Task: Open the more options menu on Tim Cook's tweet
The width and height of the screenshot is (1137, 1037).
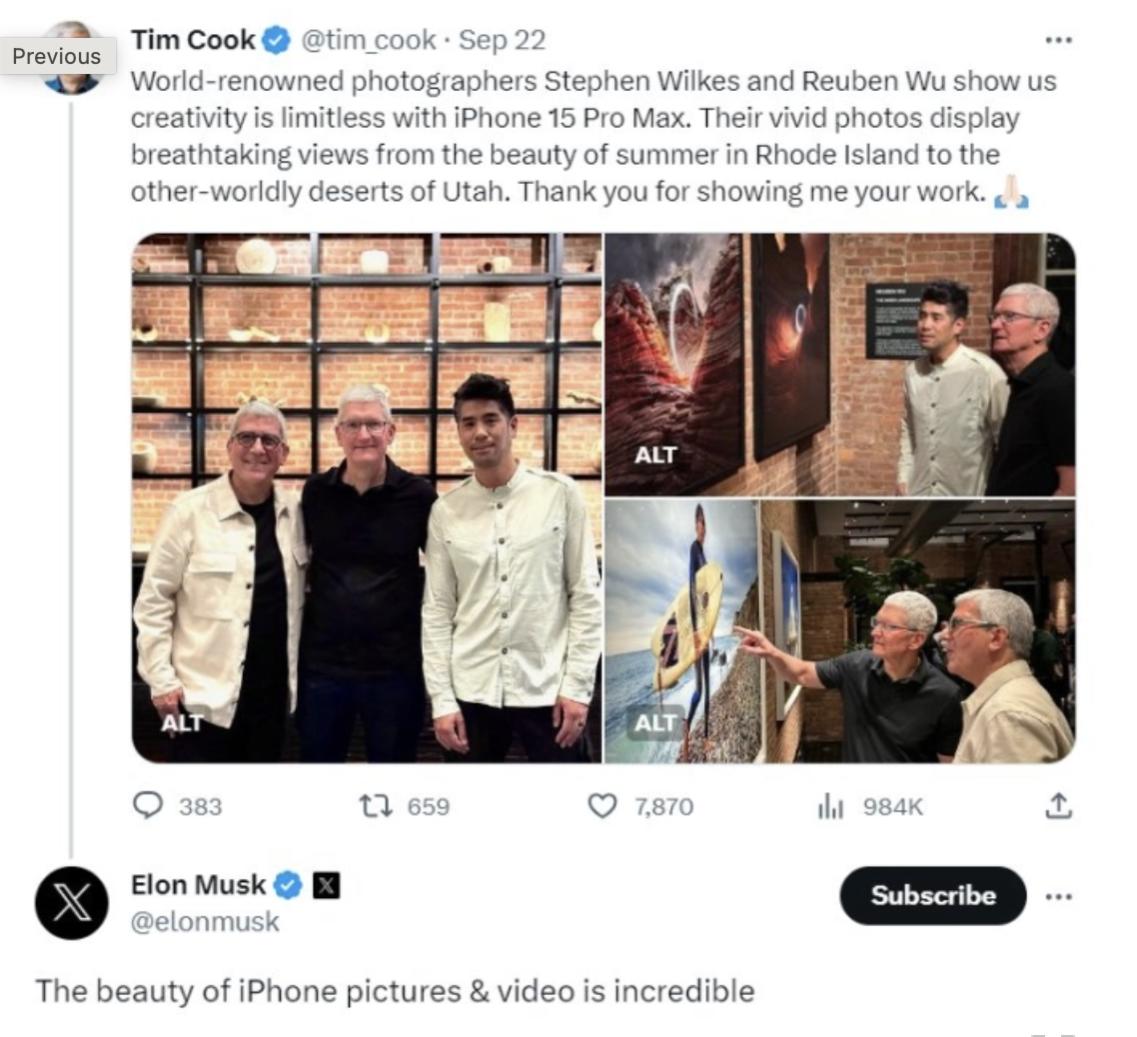Action: [1058, 40]
